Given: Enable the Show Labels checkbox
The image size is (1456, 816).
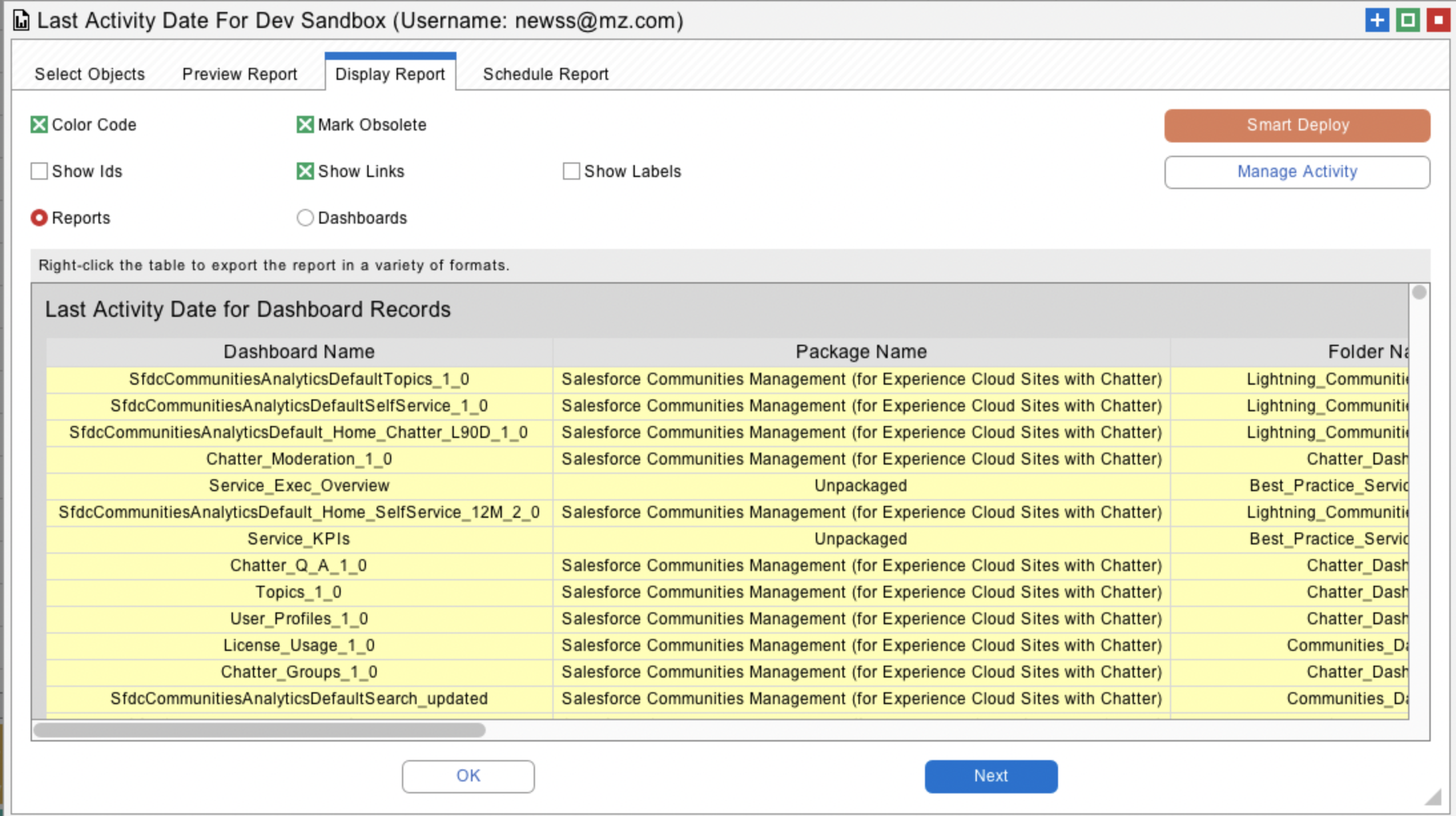Looking at the screenshot, I should pos(571,171).
